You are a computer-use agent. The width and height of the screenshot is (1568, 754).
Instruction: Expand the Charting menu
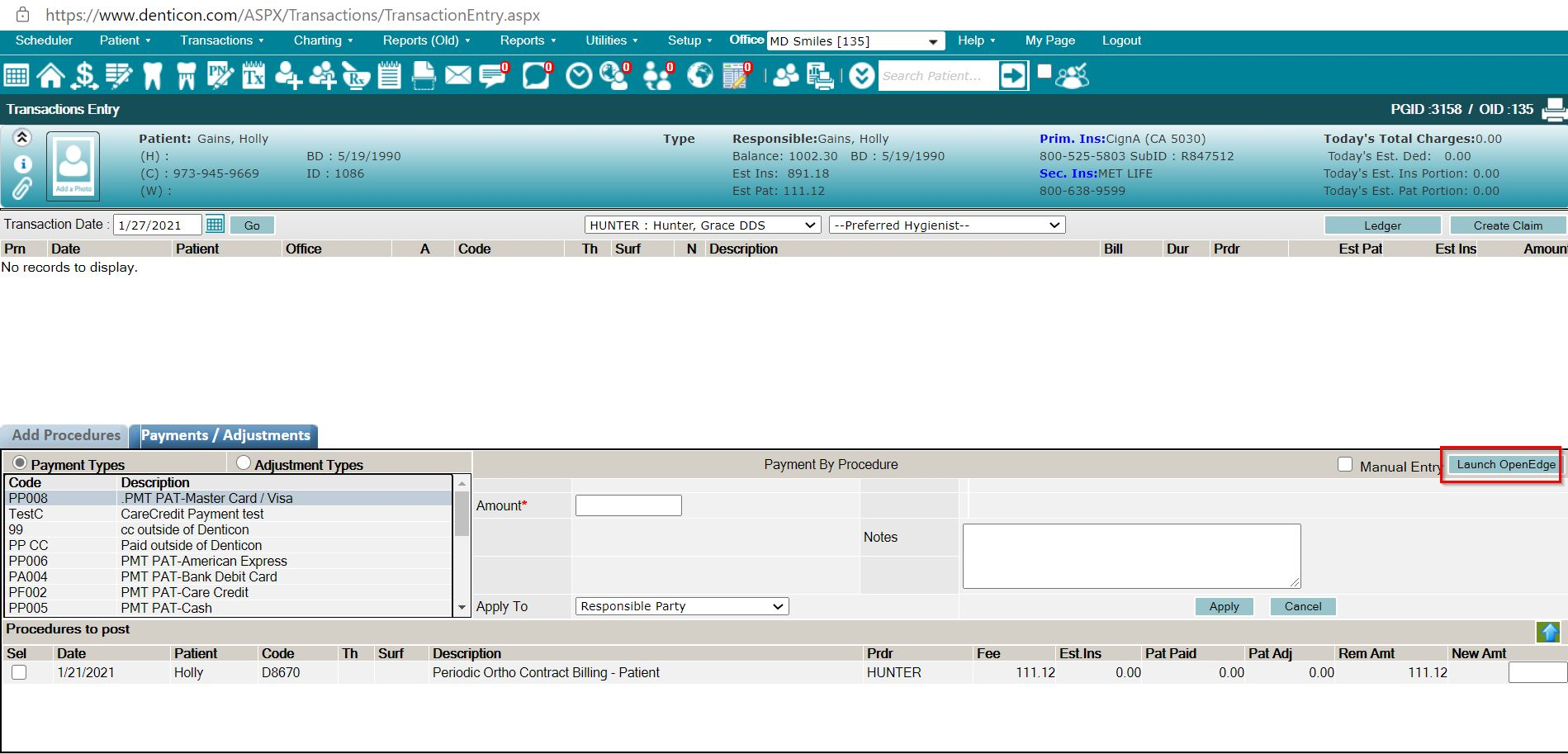coord(324,40)
